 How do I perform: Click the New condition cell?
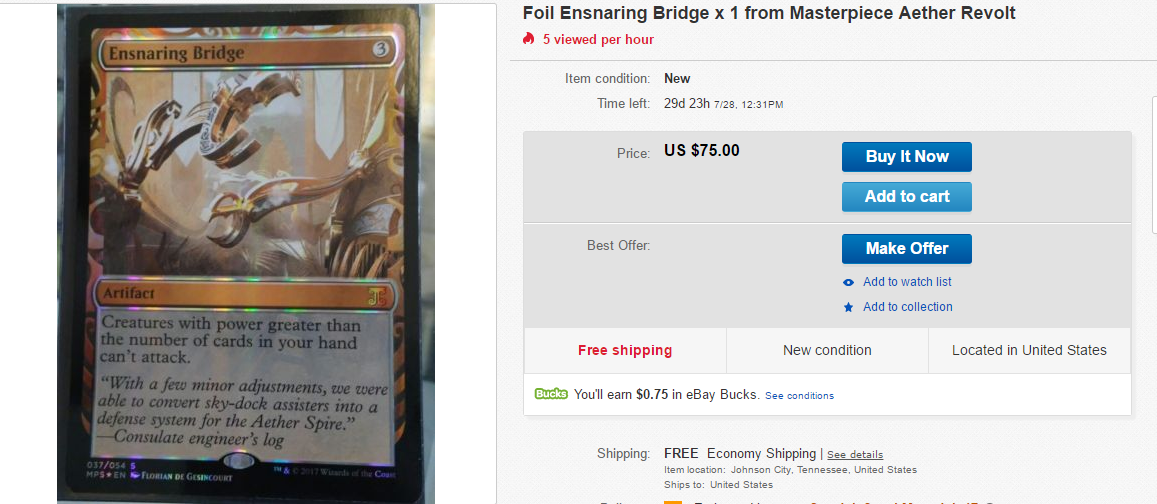point(827,350)
